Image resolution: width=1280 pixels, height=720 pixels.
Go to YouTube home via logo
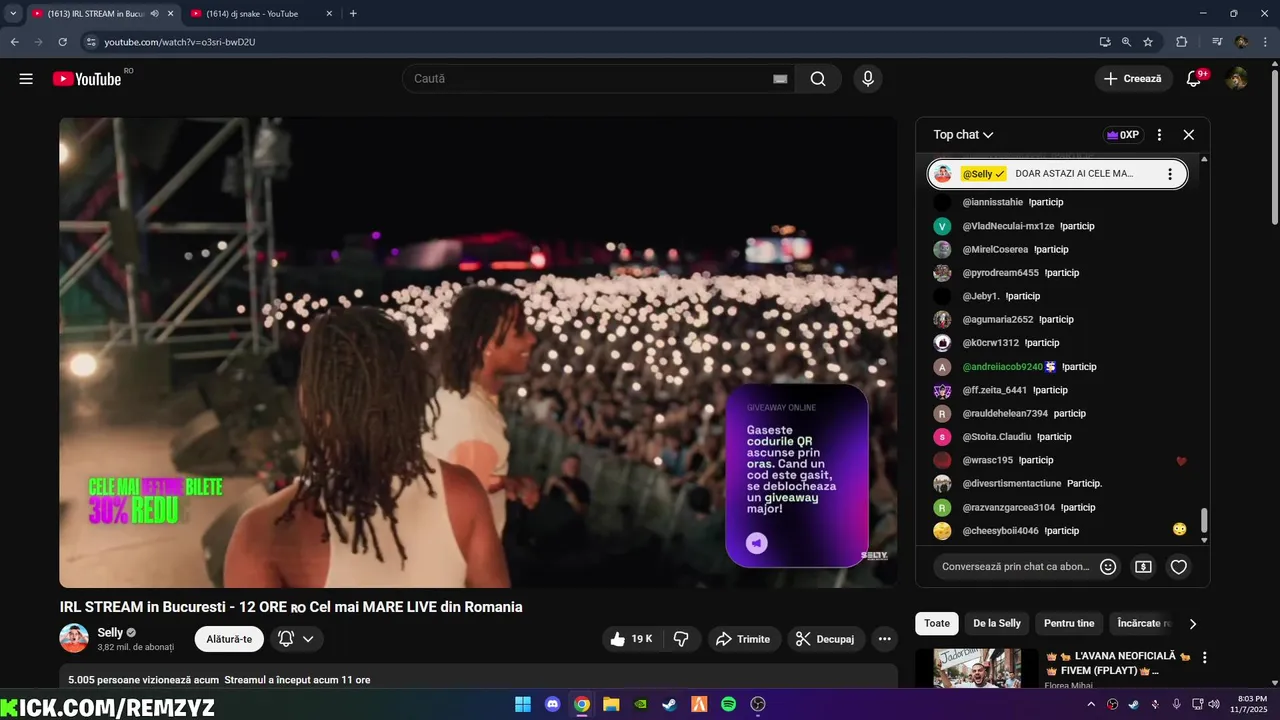87,79
